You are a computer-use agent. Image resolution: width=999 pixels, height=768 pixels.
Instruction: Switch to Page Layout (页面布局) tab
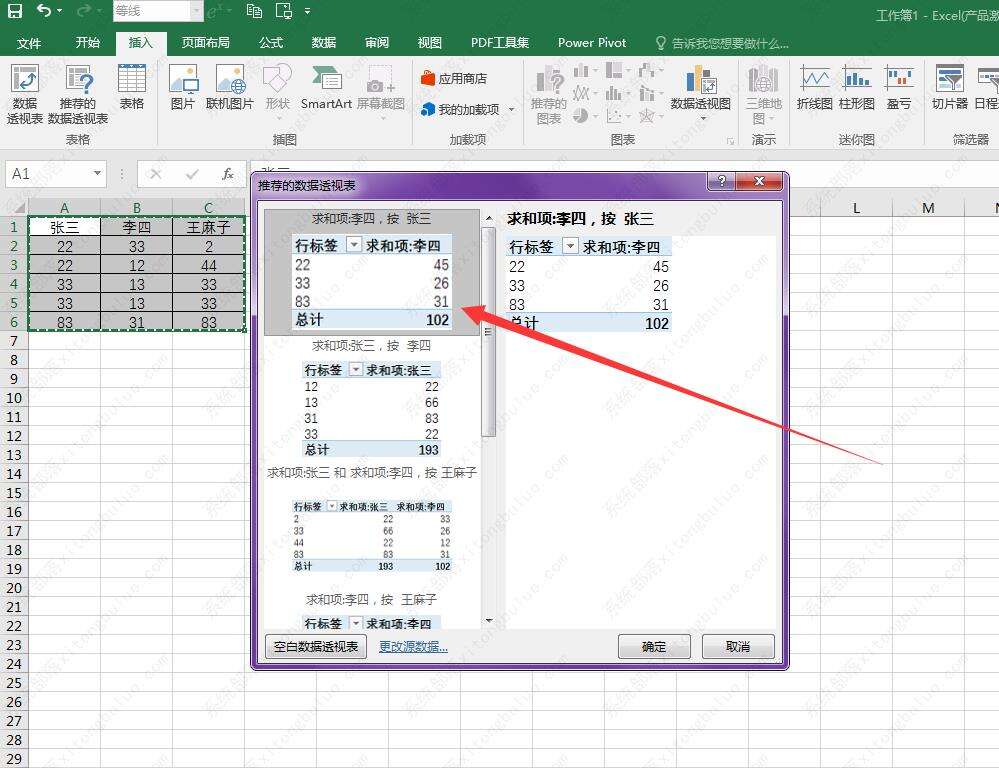tap(205, 42)
